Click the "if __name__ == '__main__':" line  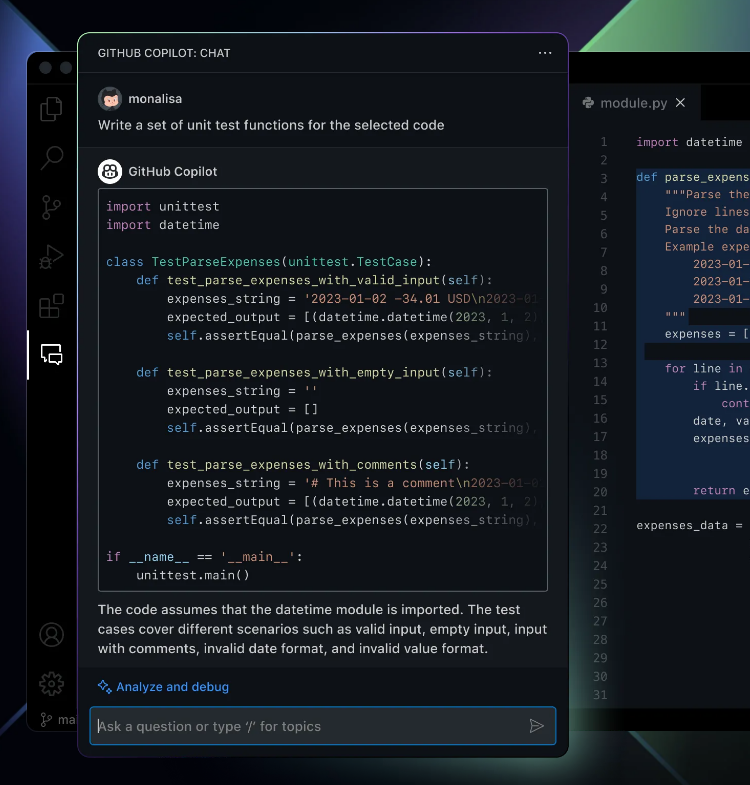204,557
